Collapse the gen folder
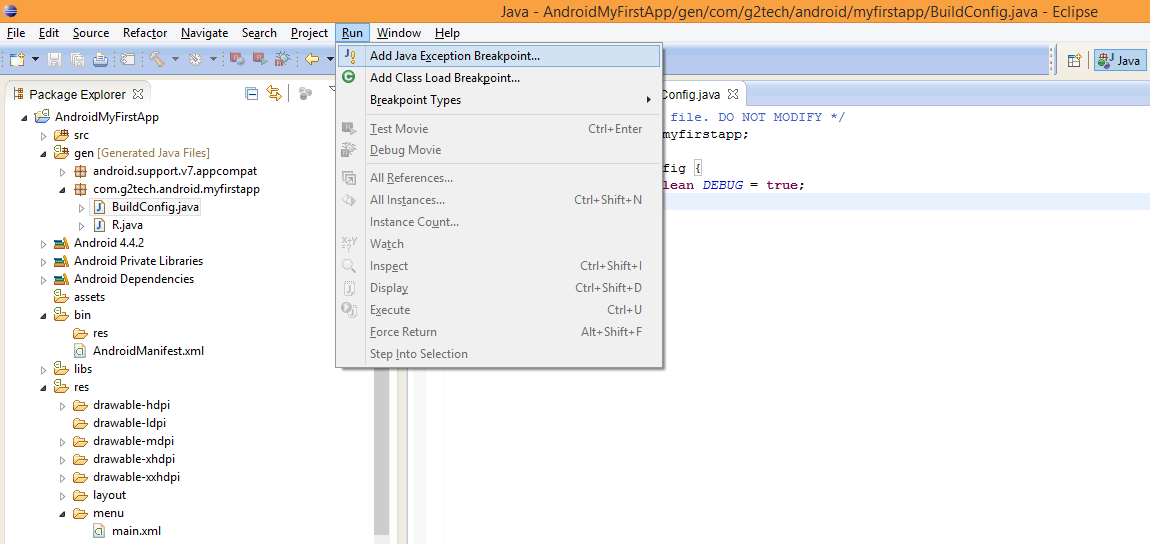The width and height of the screenshot is (1150, 544). tap(43, 154)
